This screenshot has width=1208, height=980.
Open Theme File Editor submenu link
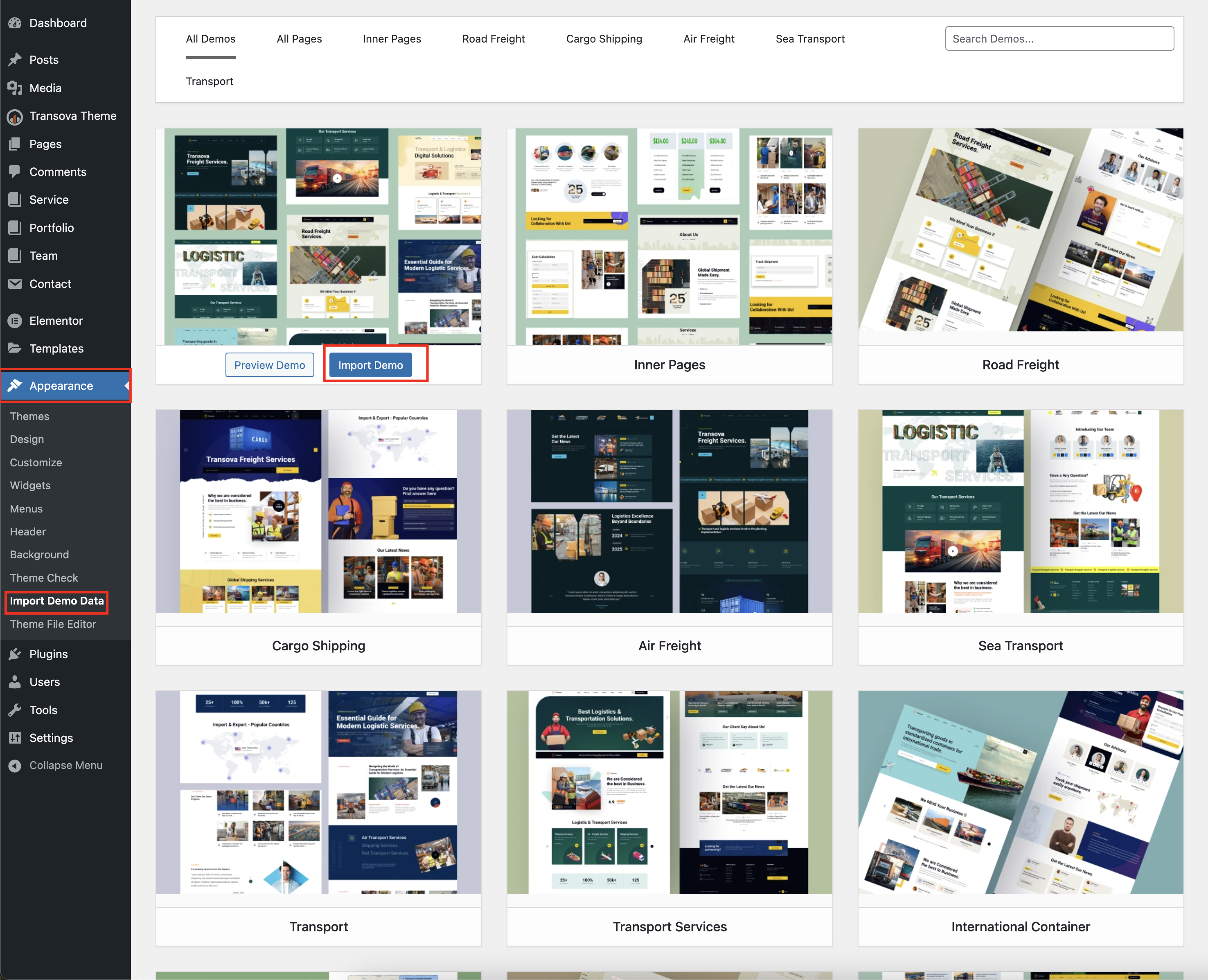pyautogui.click(x=53, y=624)
